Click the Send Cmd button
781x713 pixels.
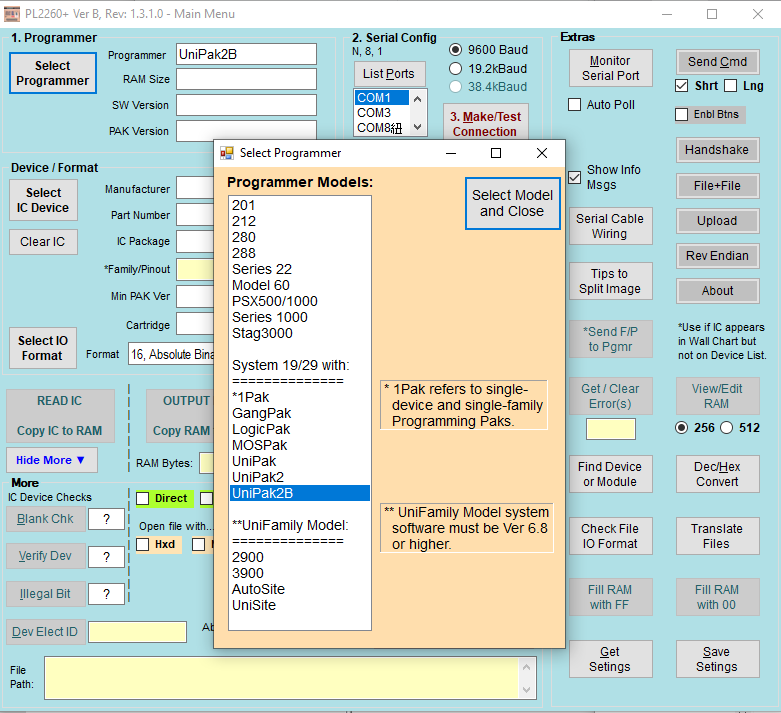(x=717, y=62)
